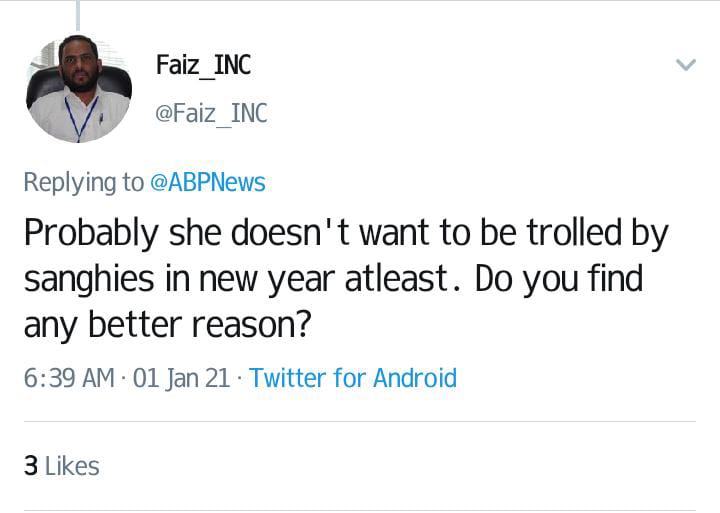The width and height of the screenshot is (720, 513).
Task: View the list of 3 Likes
Action: point(62,466)
